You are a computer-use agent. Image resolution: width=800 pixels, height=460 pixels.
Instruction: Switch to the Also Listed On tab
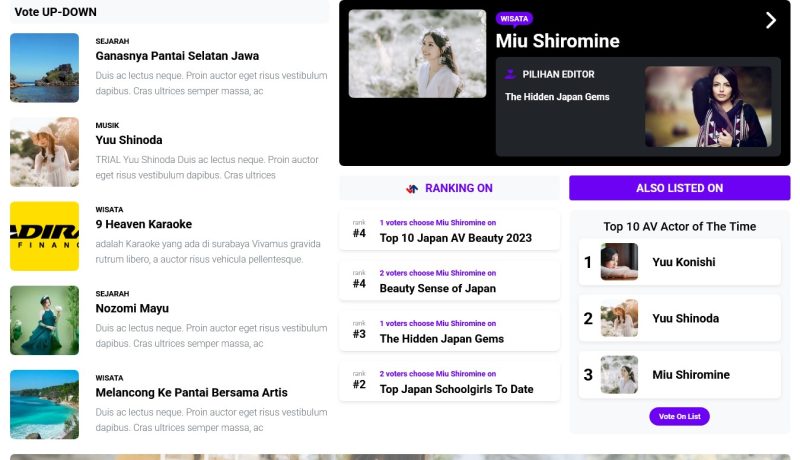point(679,188)
